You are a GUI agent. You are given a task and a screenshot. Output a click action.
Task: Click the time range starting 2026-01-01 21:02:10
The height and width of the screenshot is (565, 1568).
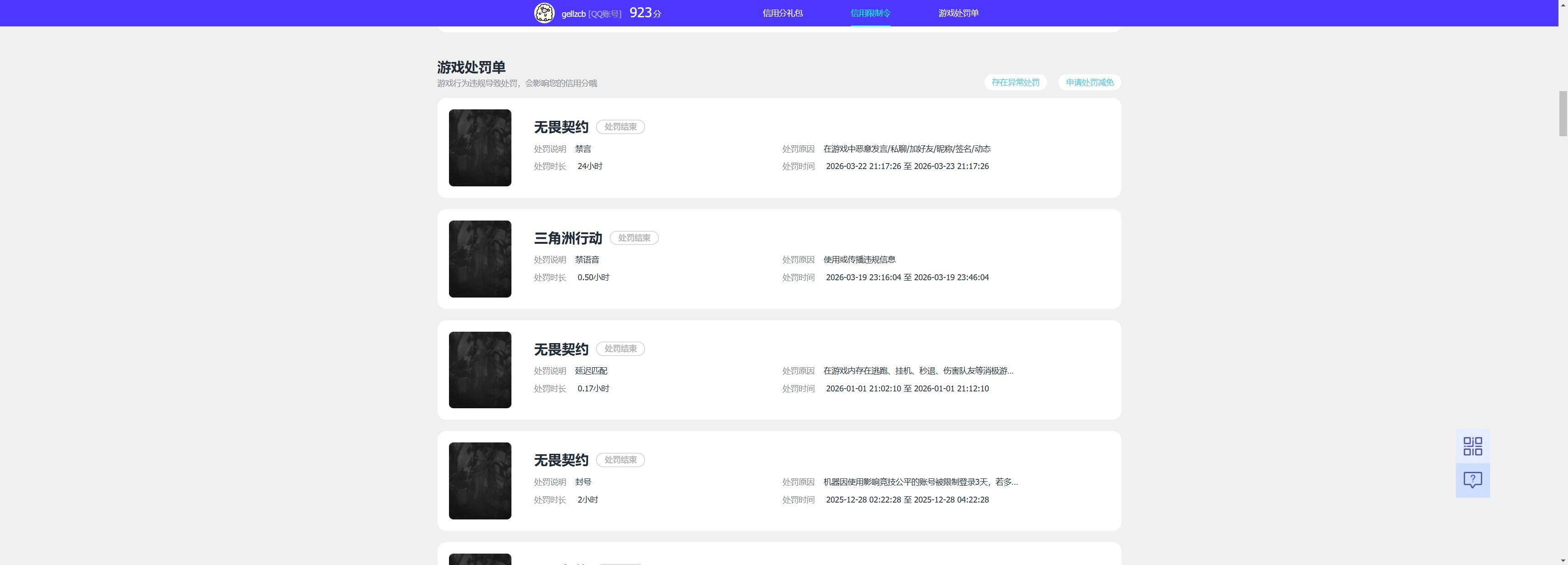(907, 389)
